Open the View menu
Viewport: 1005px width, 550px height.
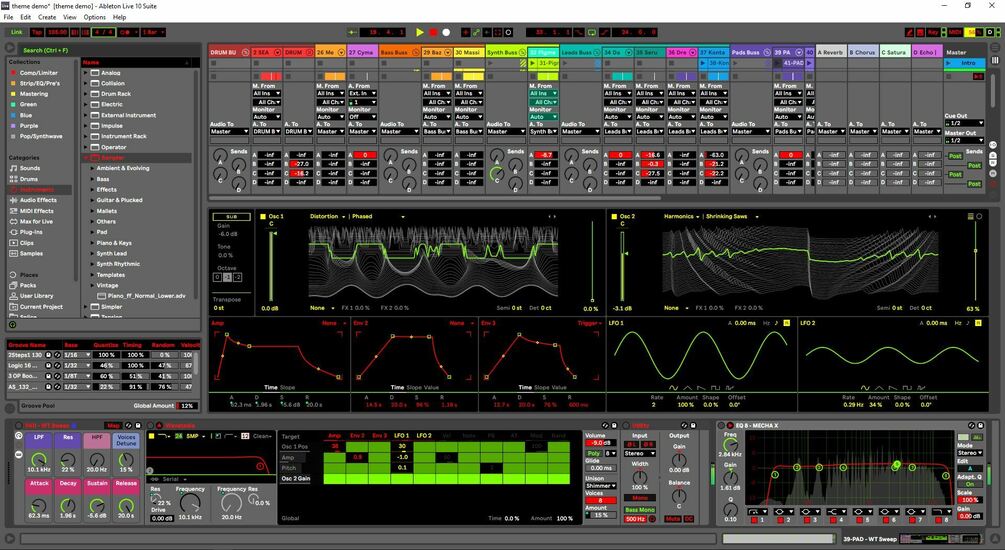(69, 17)
